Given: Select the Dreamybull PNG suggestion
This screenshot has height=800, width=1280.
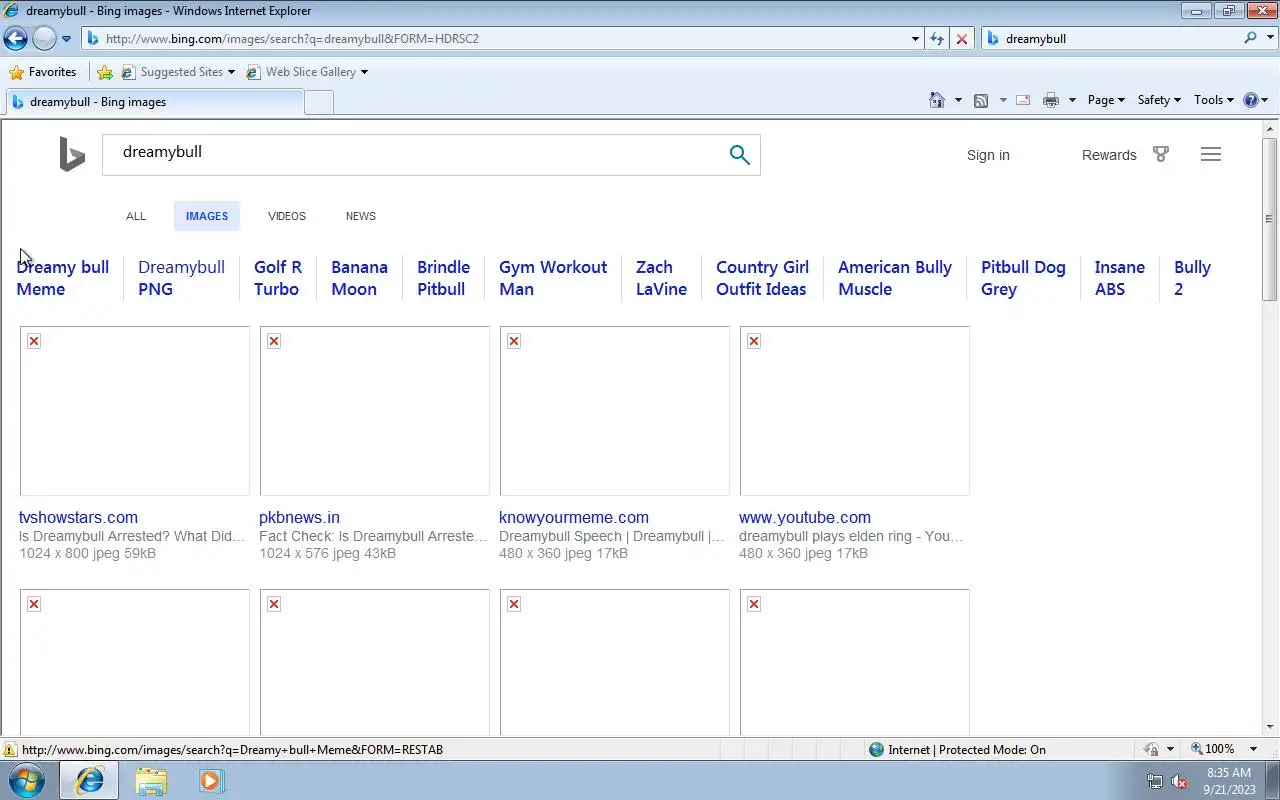Looking at the screenshot, I should [181, 278].
